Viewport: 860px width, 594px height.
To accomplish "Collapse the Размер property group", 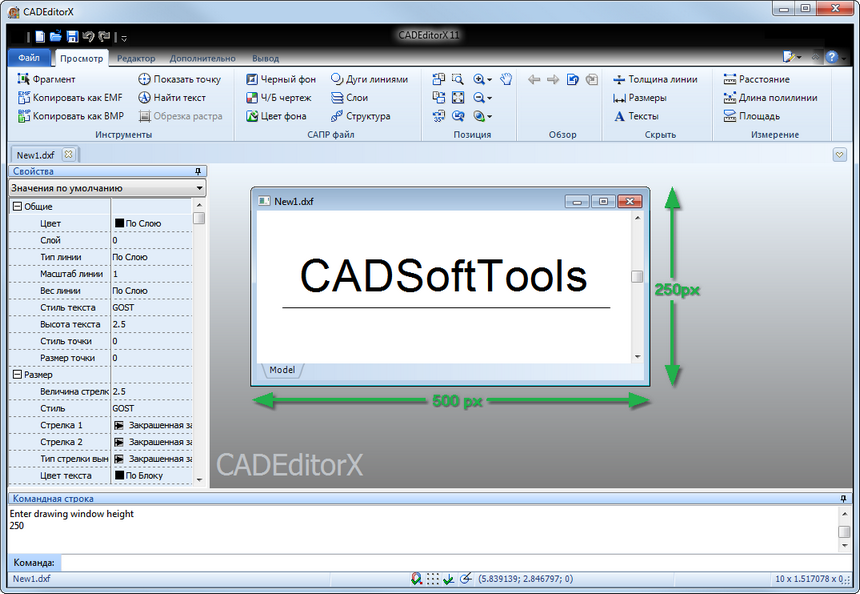I will coord(17,374).
